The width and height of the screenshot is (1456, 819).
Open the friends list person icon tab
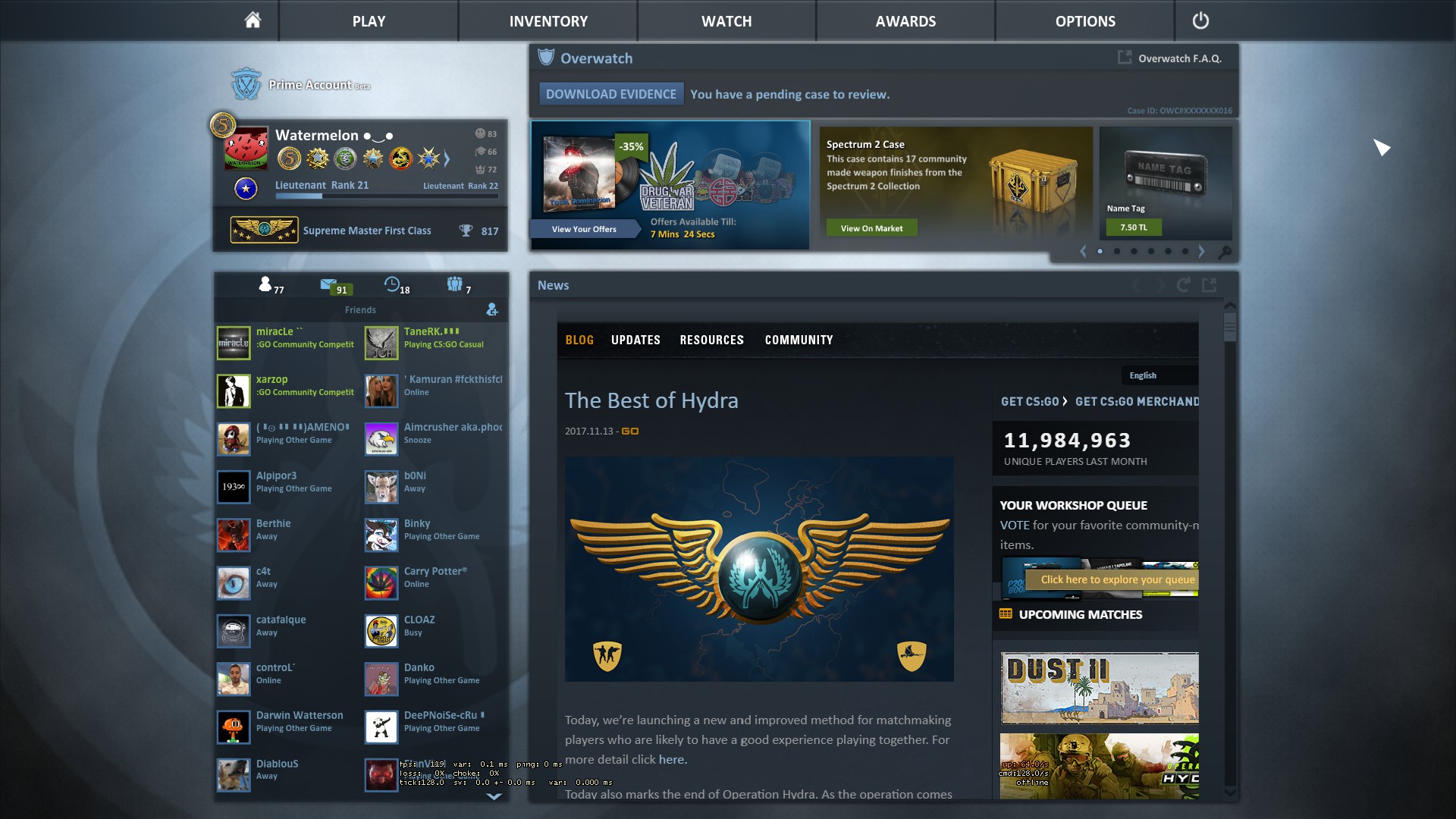(x=265, y=284)
